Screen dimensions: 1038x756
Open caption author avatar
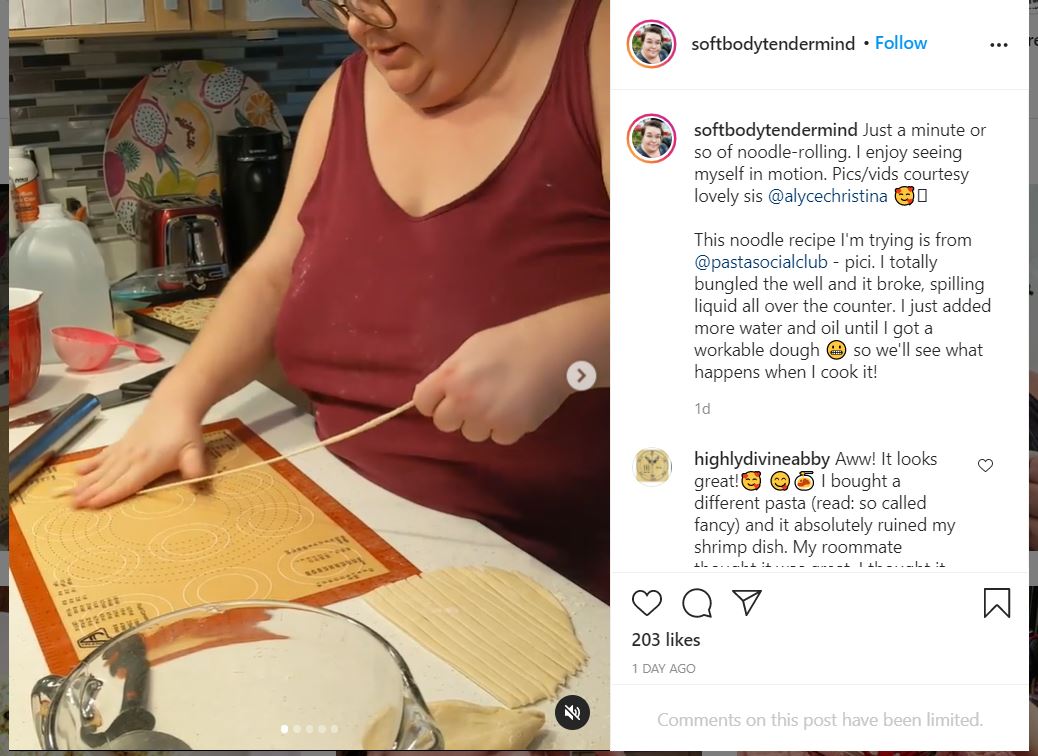click(651, 138)
